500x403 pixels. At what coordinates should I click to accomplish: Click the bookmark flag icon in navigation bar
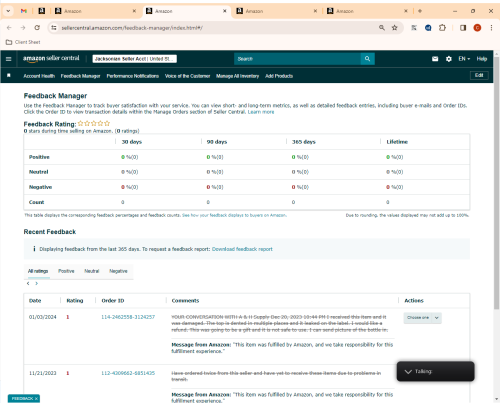[9, 76]
